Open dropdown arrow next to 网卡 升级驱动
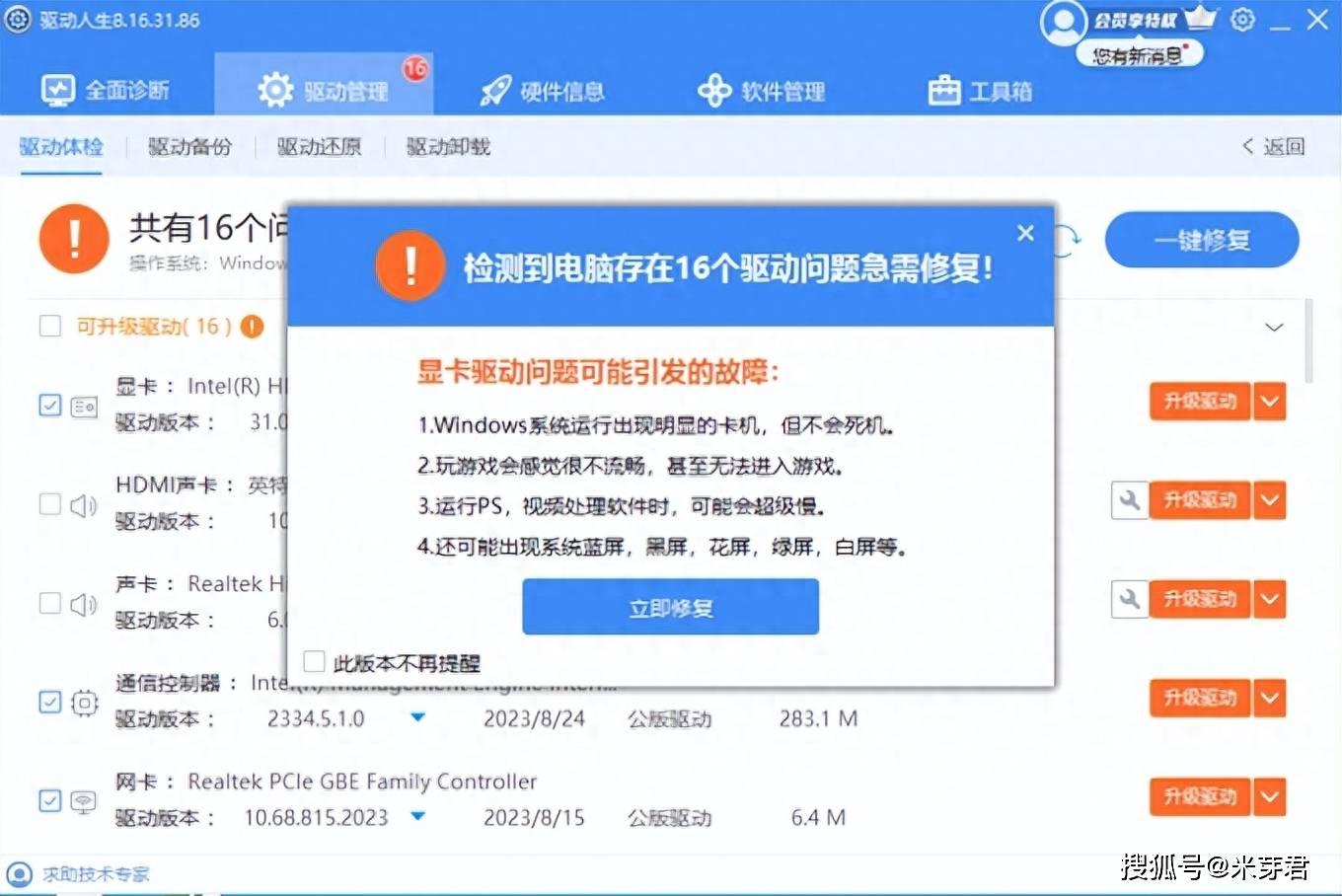The image size is (1342, 896). 1270,796
